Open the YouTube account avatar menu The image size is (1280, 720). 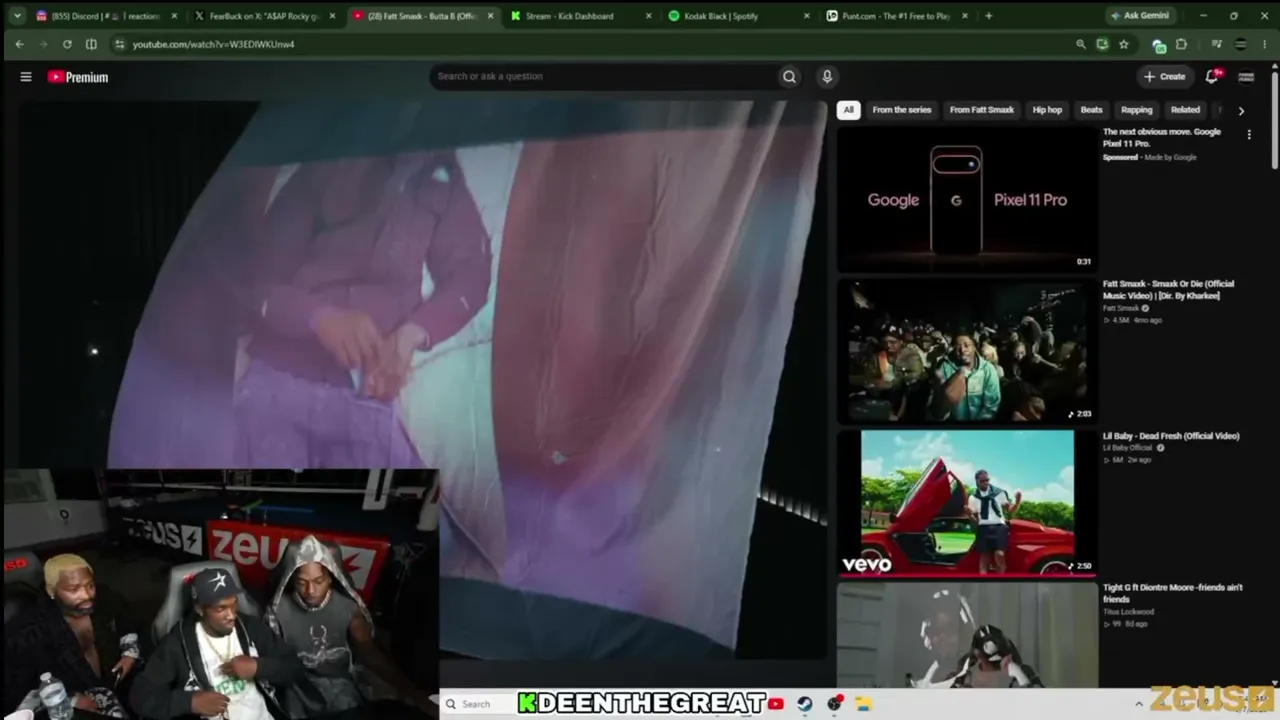coord(1246,76)
